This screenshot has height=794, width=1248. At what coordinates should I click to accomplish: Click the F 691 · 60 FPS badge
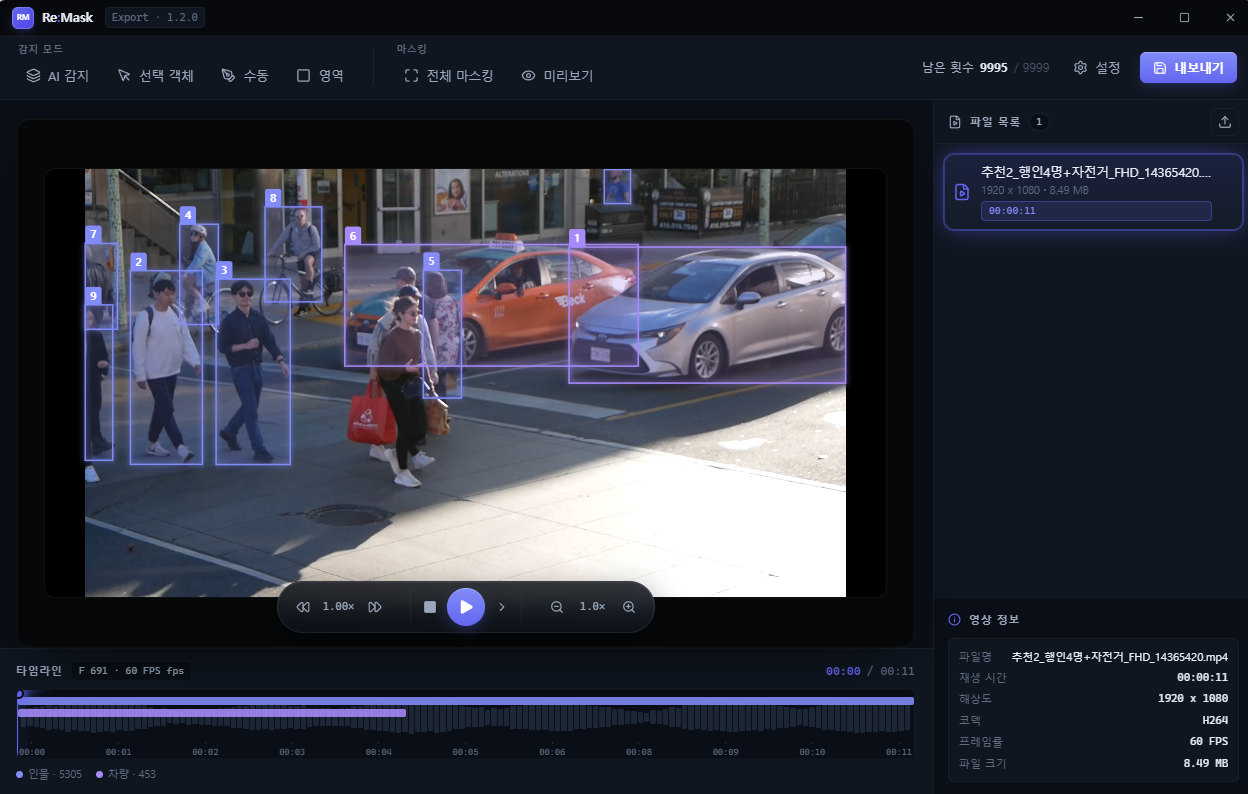[x=131, y=671]
